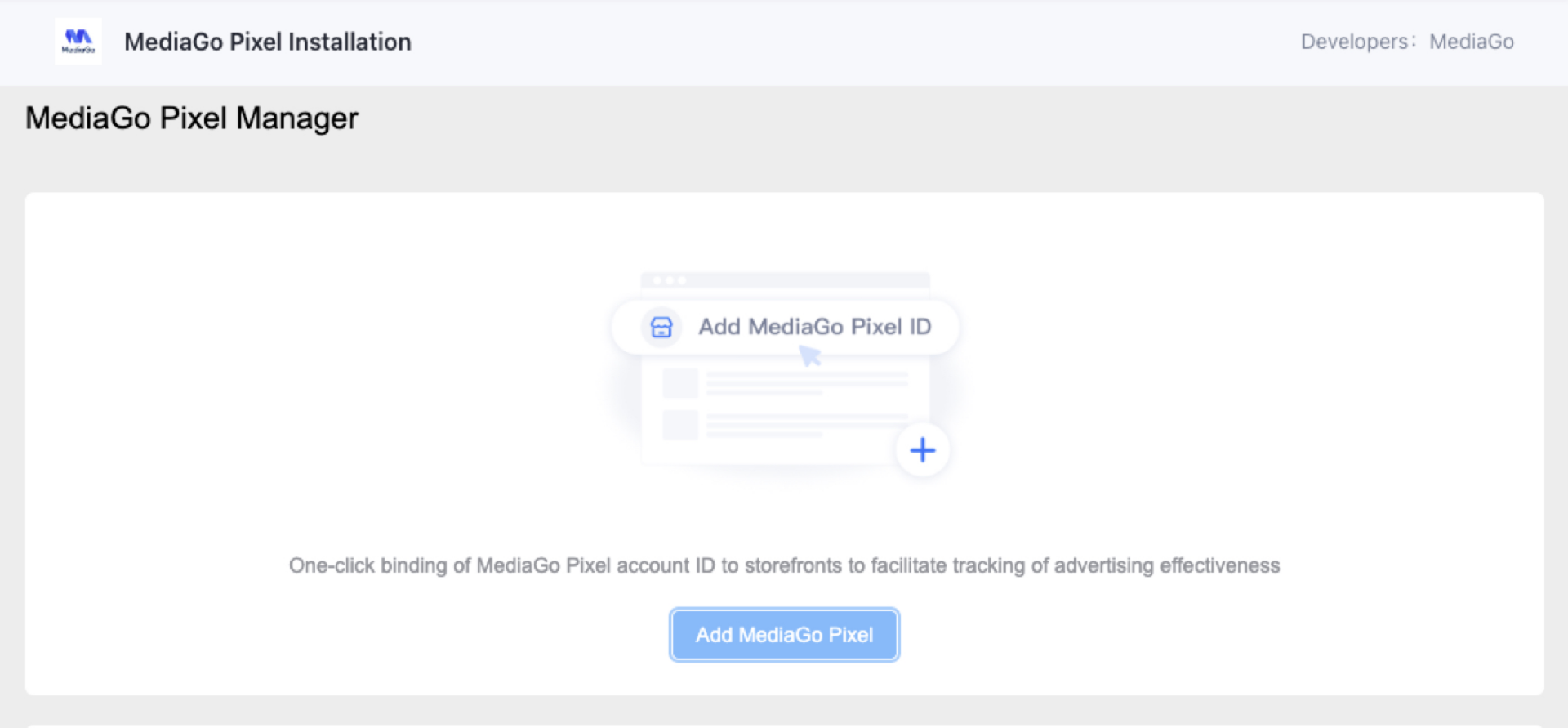Click the one-click binding description text

(x=783, y=565)
